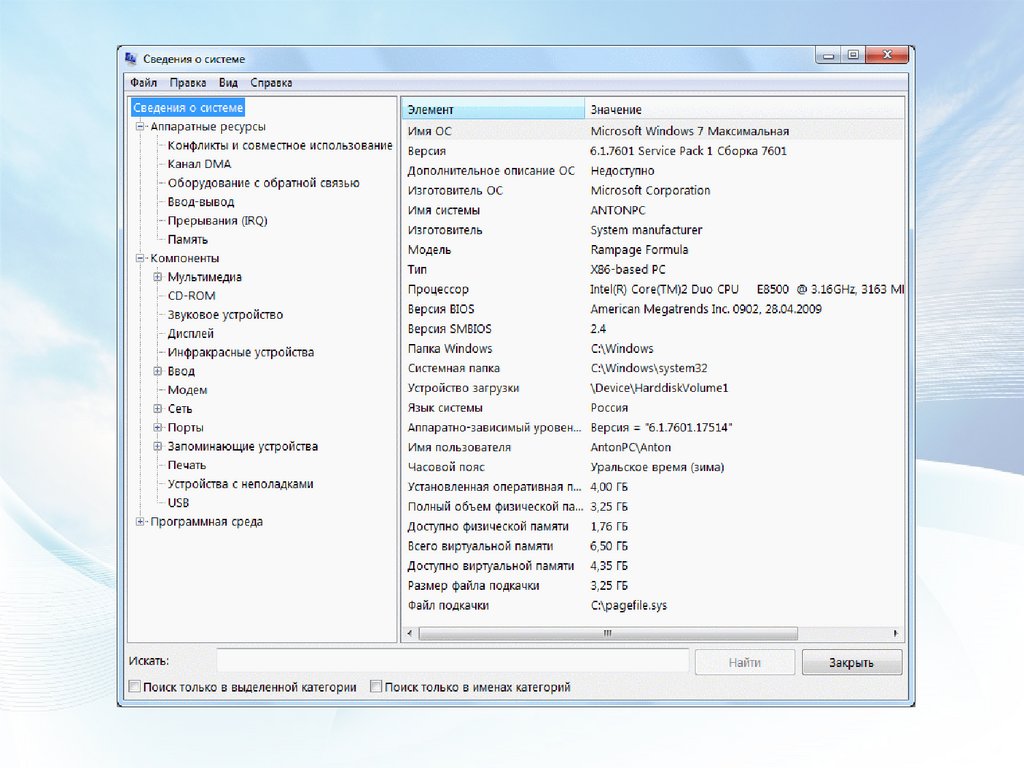Select the CD-ROM tree item

pyautogui.click(x=191, y=296)
